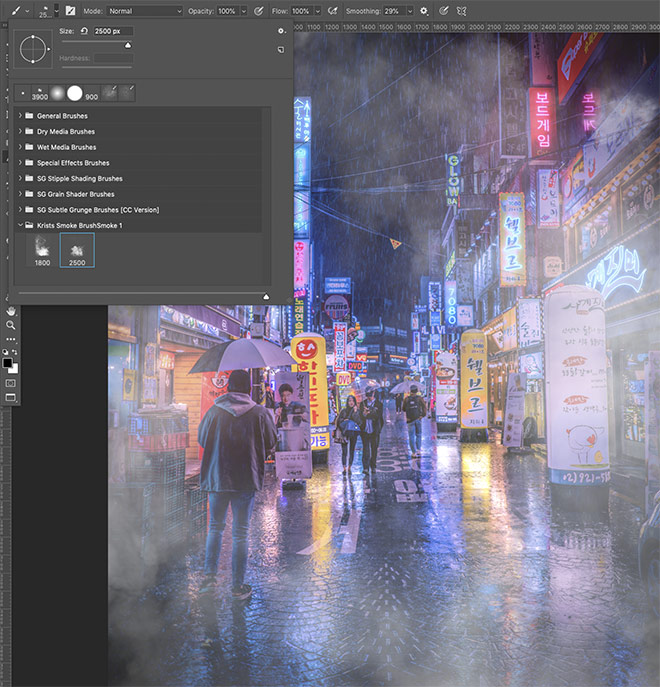Toggle Quick Mask mode
The image size is (660, 687).
11,383
